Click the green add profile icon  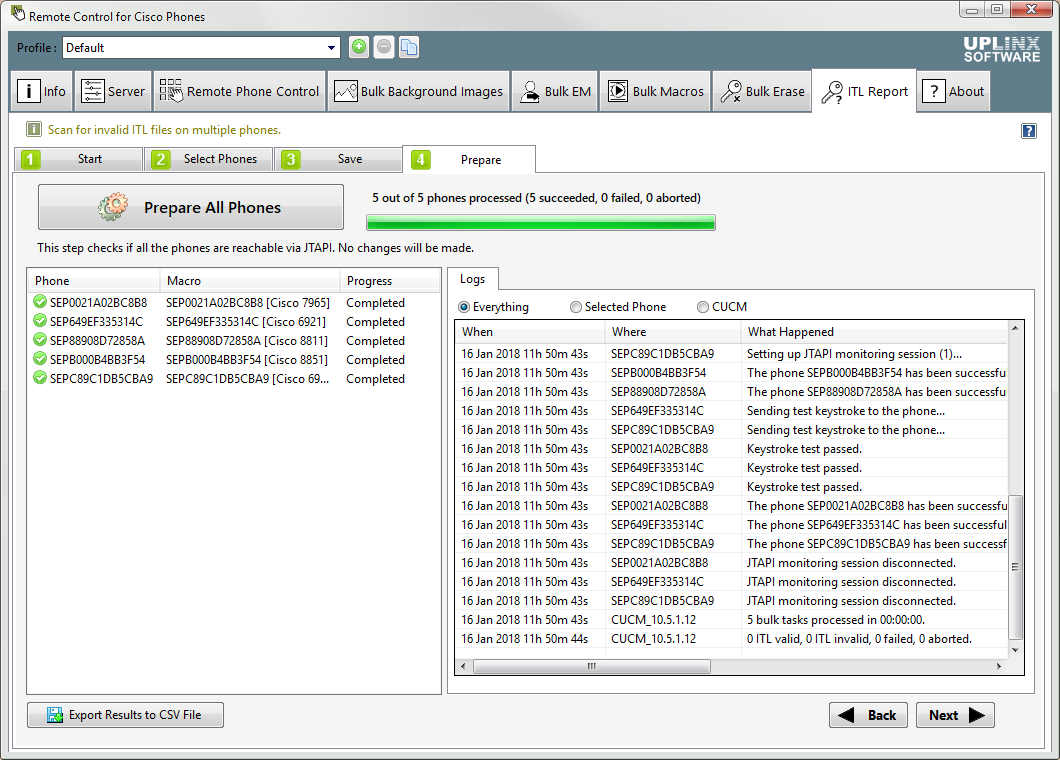[359, 47]
